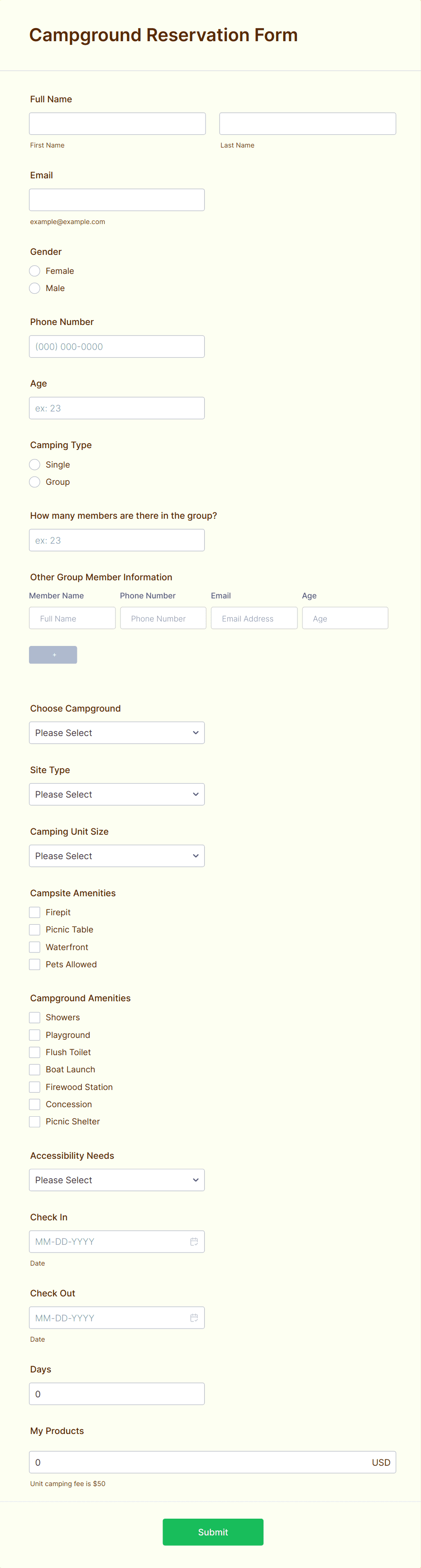
Task: Open the Check In date picker calendar icon
Action: tap(194, 1242)
